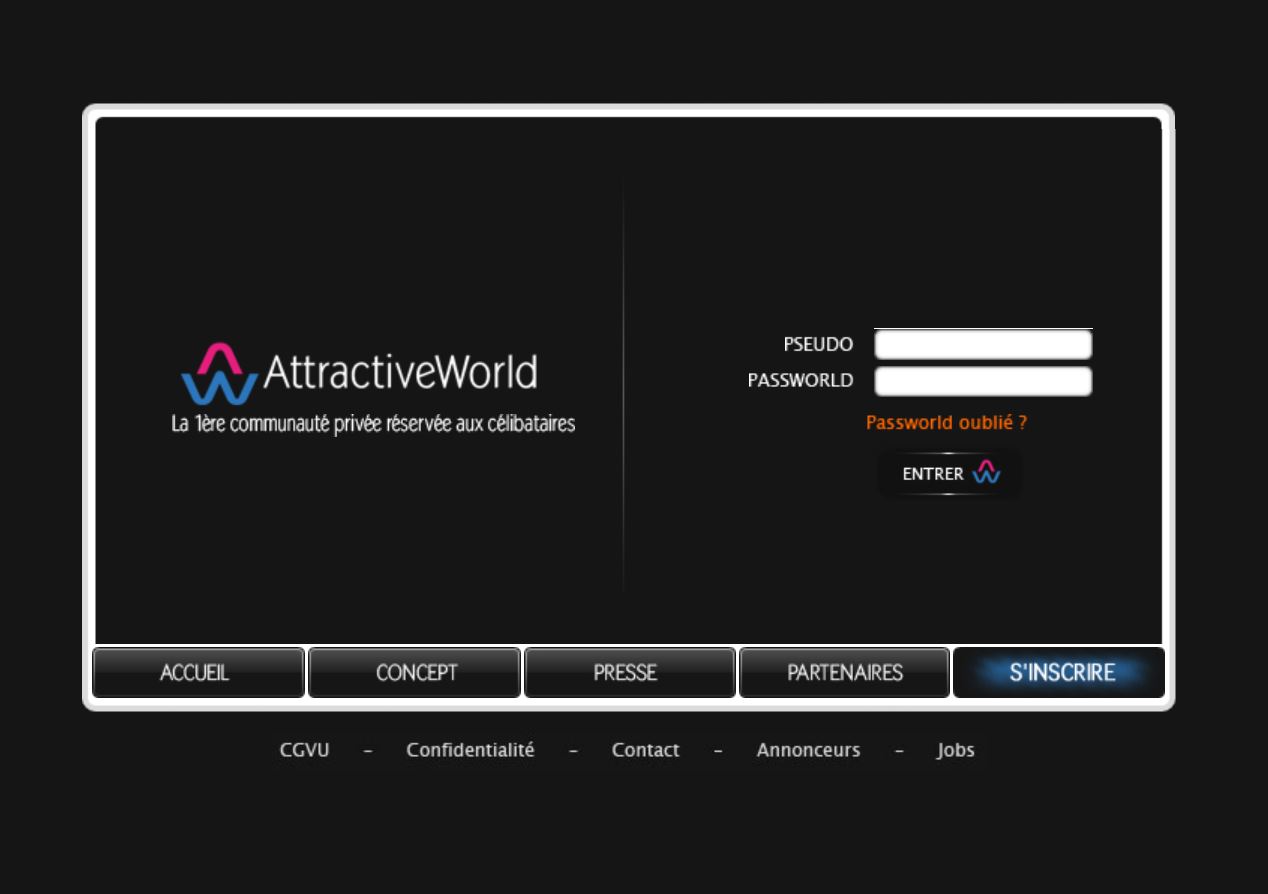
Task: Open the CONCEPT tab
Action: click(414, 672)
